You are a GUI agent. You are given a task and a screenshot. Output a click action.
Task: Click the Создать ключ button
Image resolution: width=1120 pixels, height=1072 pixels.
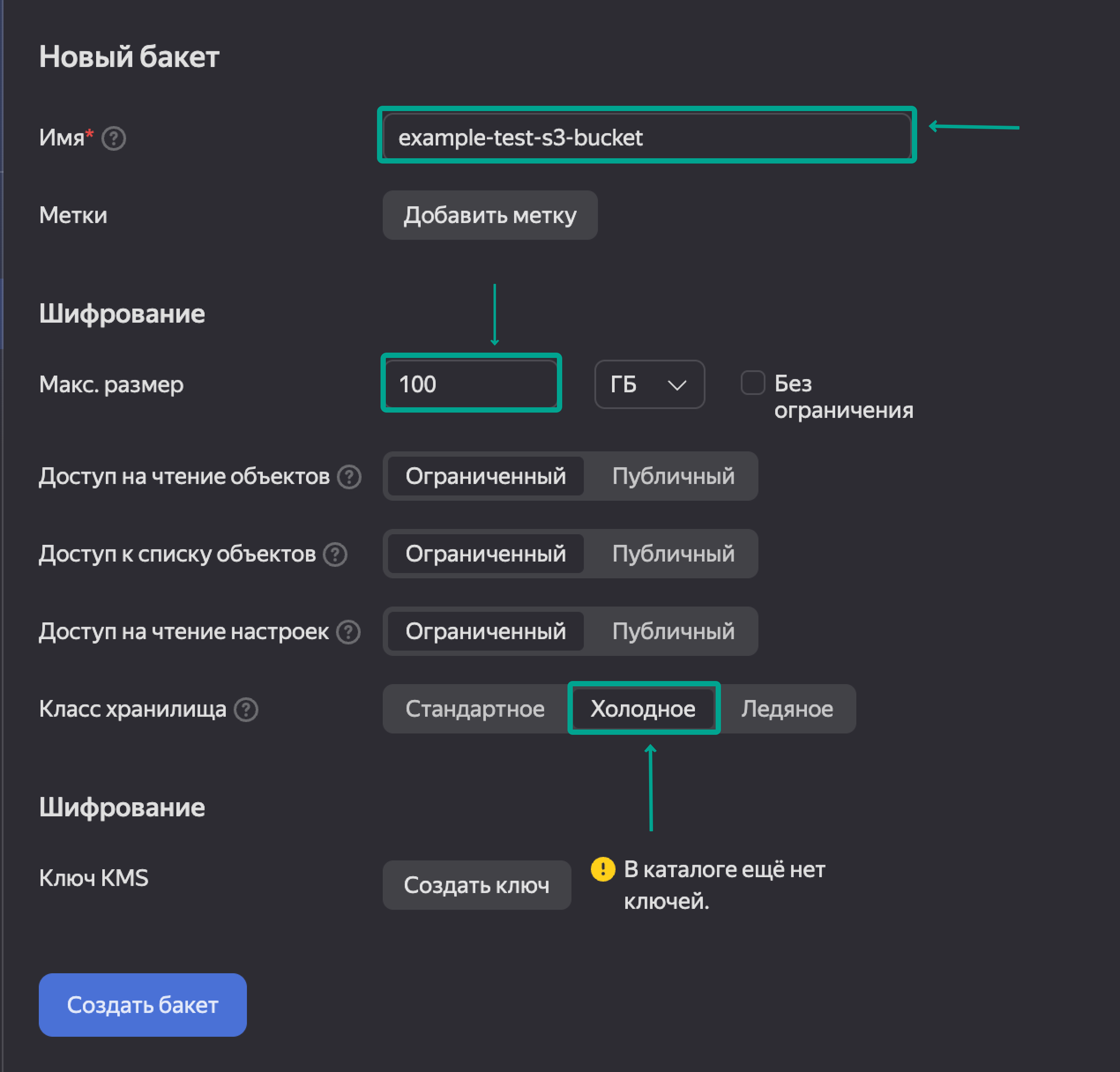477,885
